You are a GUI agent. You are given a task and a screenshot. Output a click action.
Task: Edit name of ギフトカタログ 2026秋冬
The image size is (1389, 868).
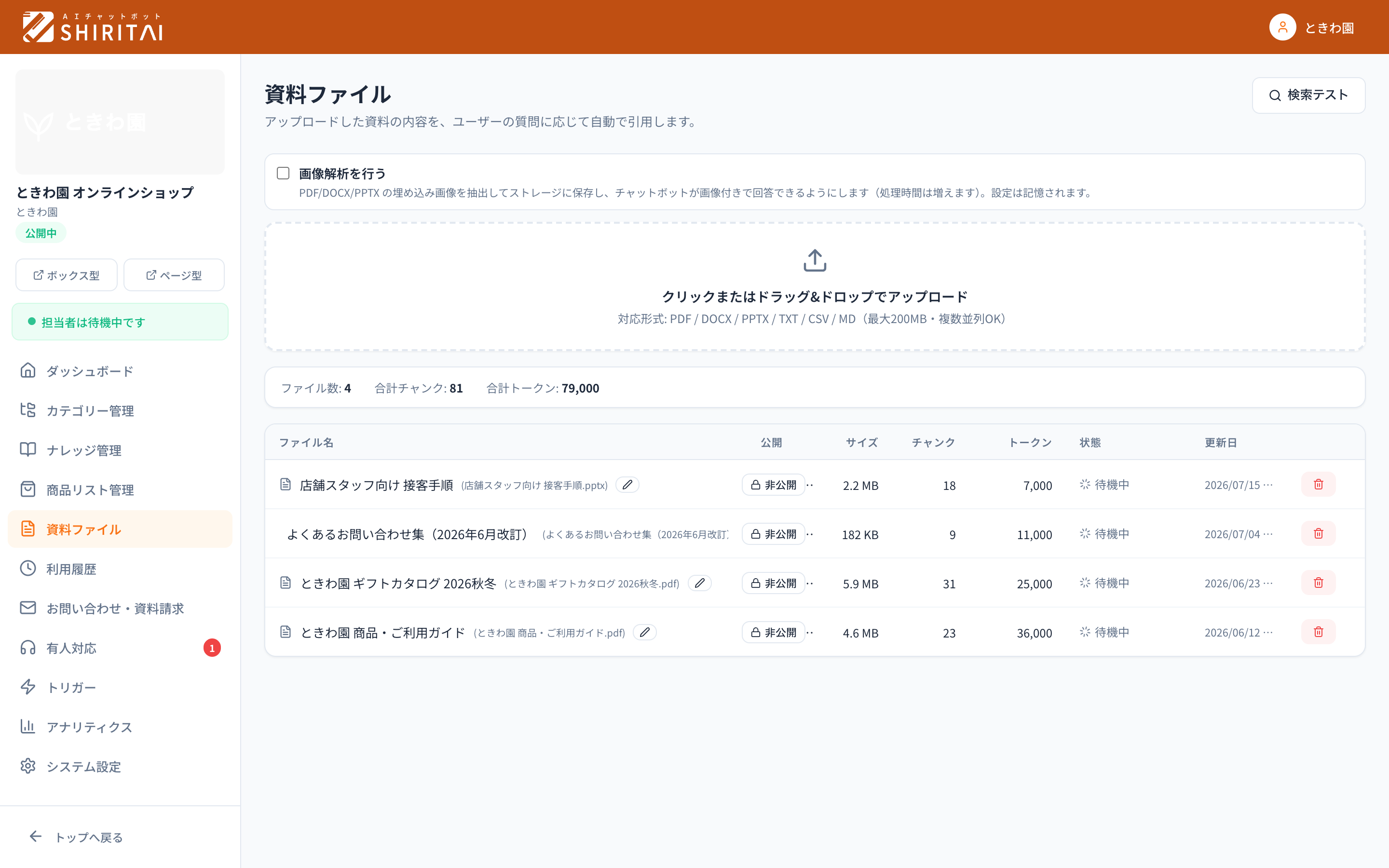pyautogui.click(x=700, y=583)
